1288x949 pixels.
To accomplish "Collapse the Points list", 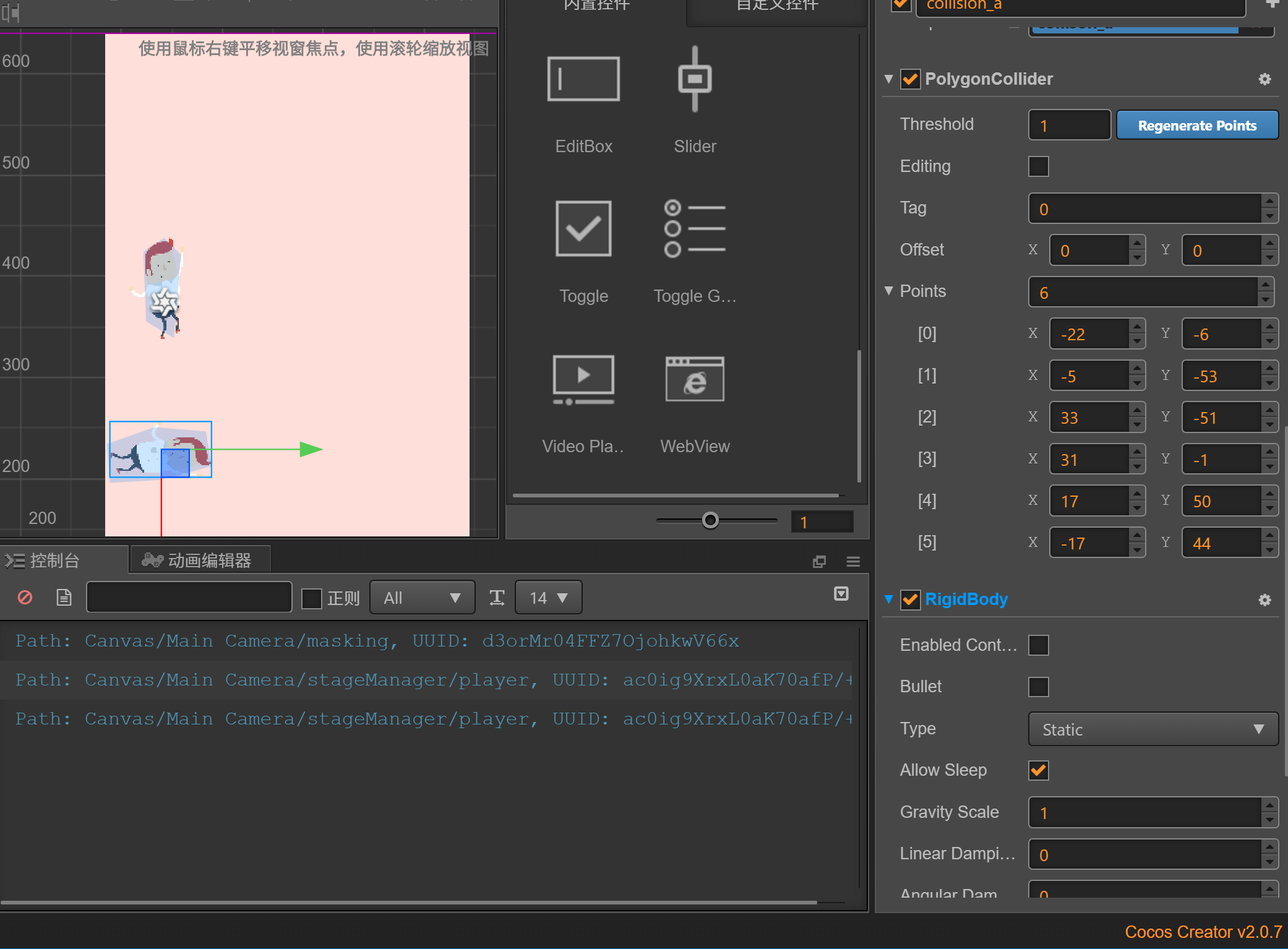I will [889, 291].
